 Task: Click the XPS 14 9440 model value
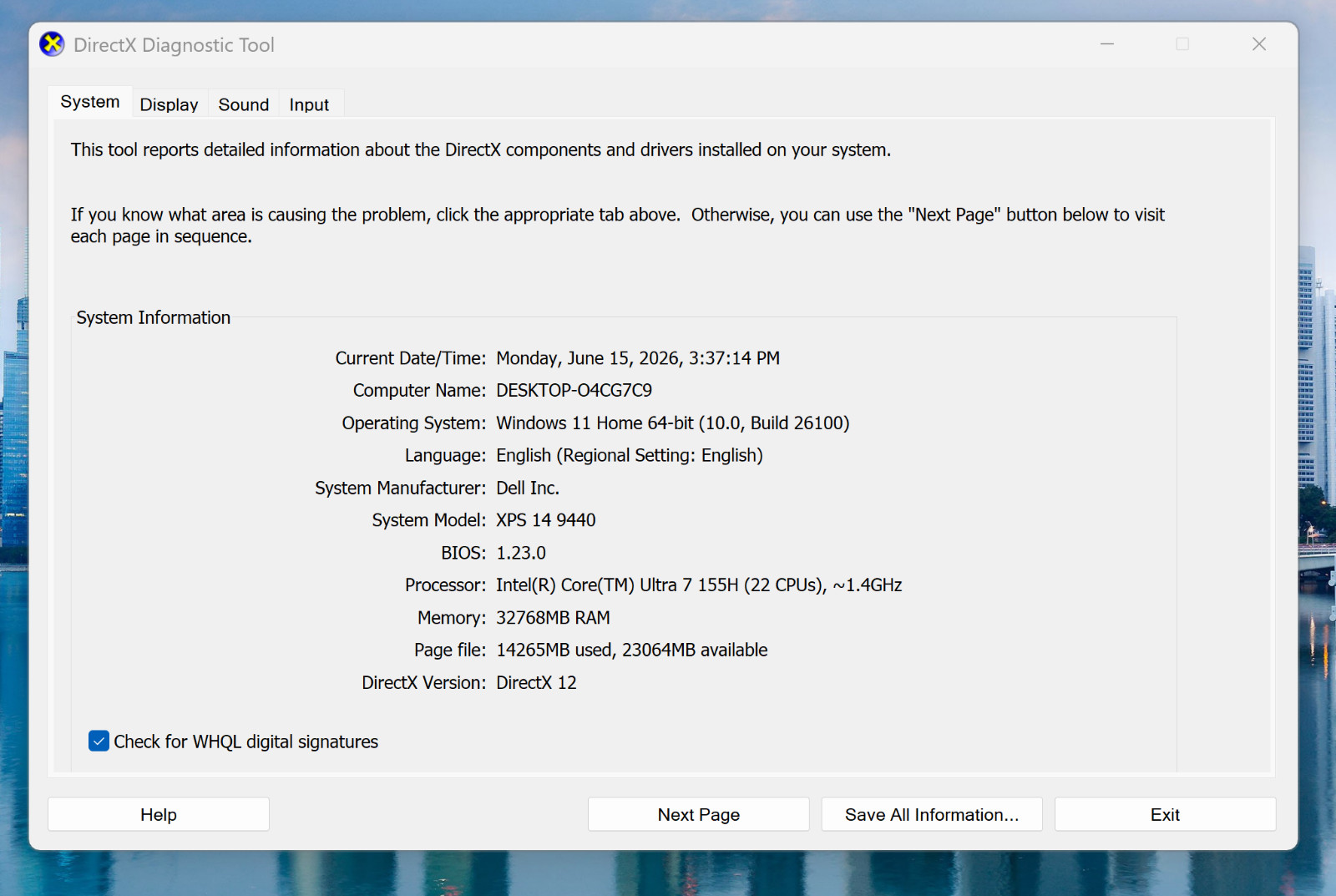click(546, 520)
